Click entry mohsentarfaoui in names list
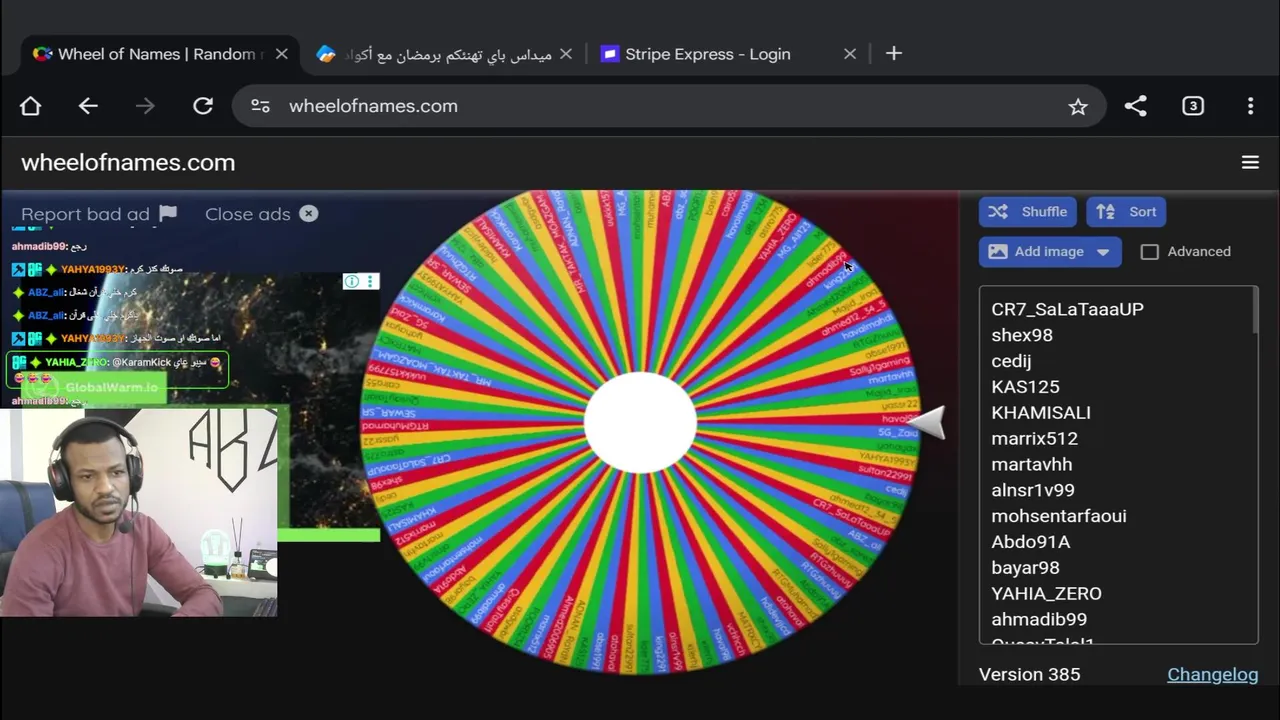Image resolution: width=1280 pixels, height=720 pixels. (1058, 516)
